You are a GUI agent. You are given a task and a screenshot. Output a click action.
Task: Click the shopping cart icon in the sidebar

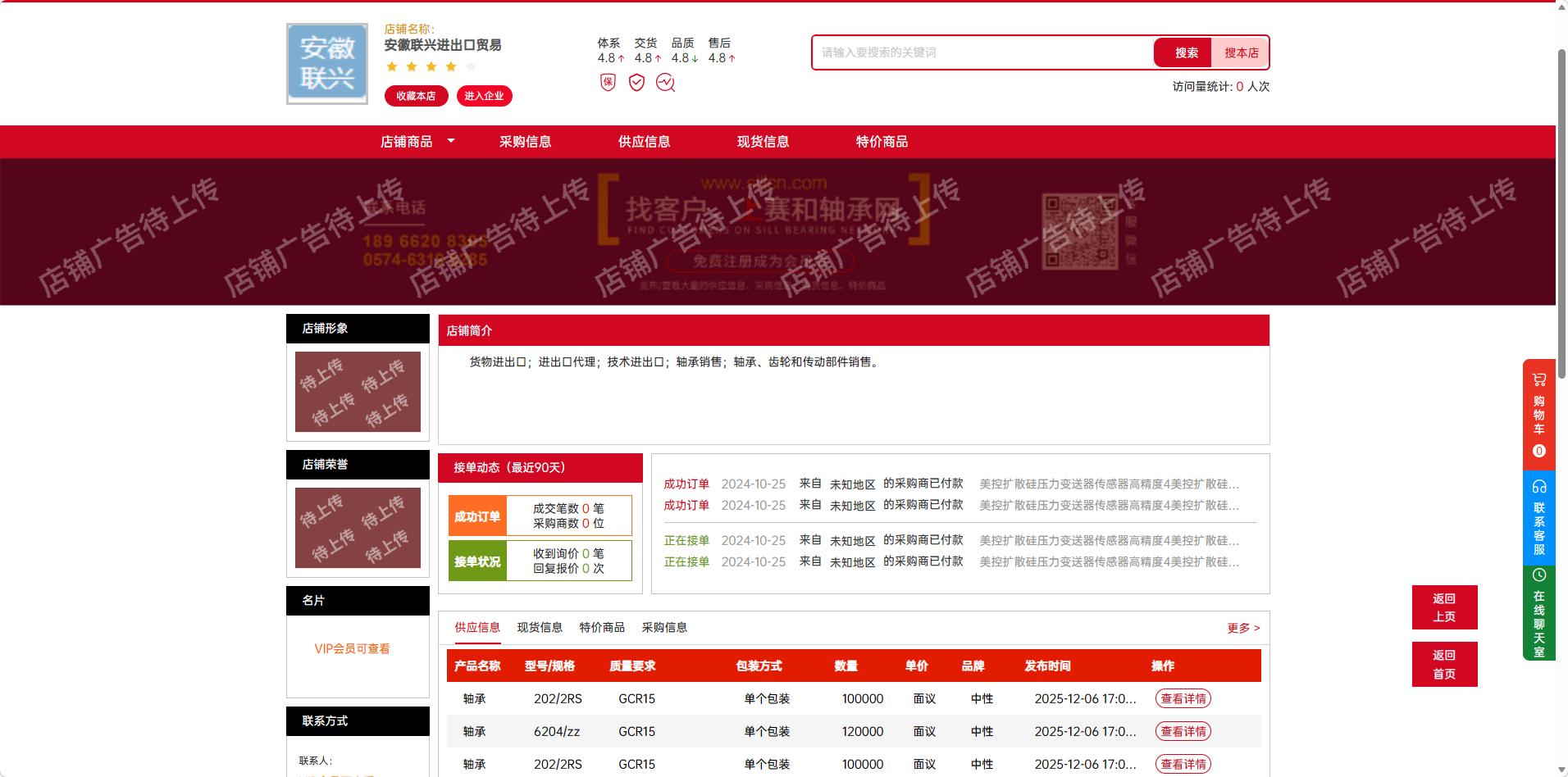[1538, 379]
